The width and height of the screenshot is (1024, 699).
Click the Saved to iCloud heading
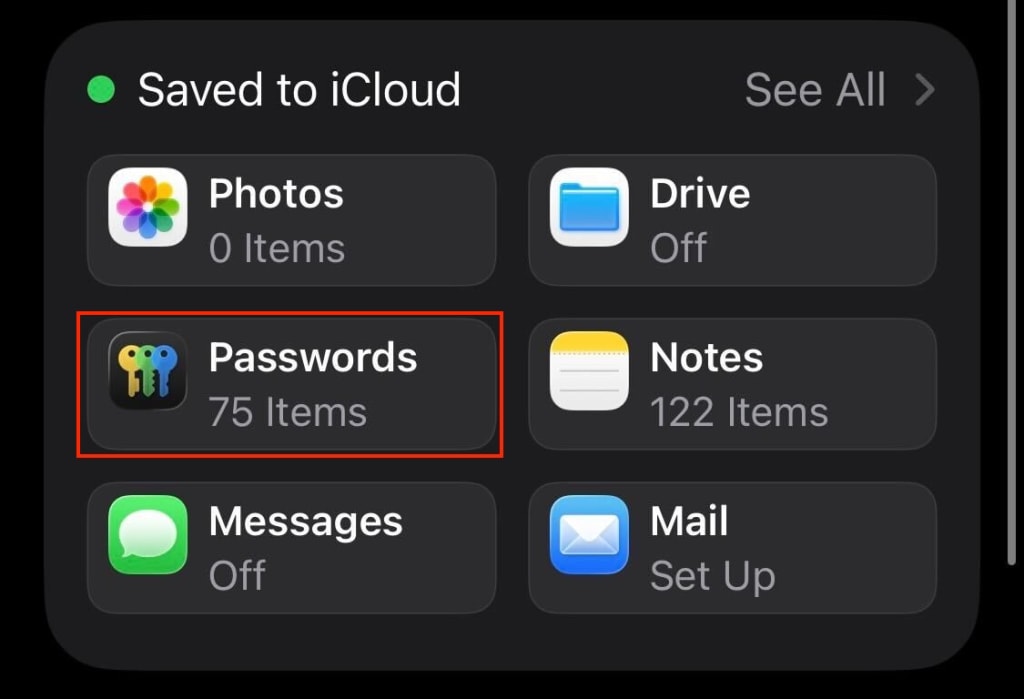299,89
